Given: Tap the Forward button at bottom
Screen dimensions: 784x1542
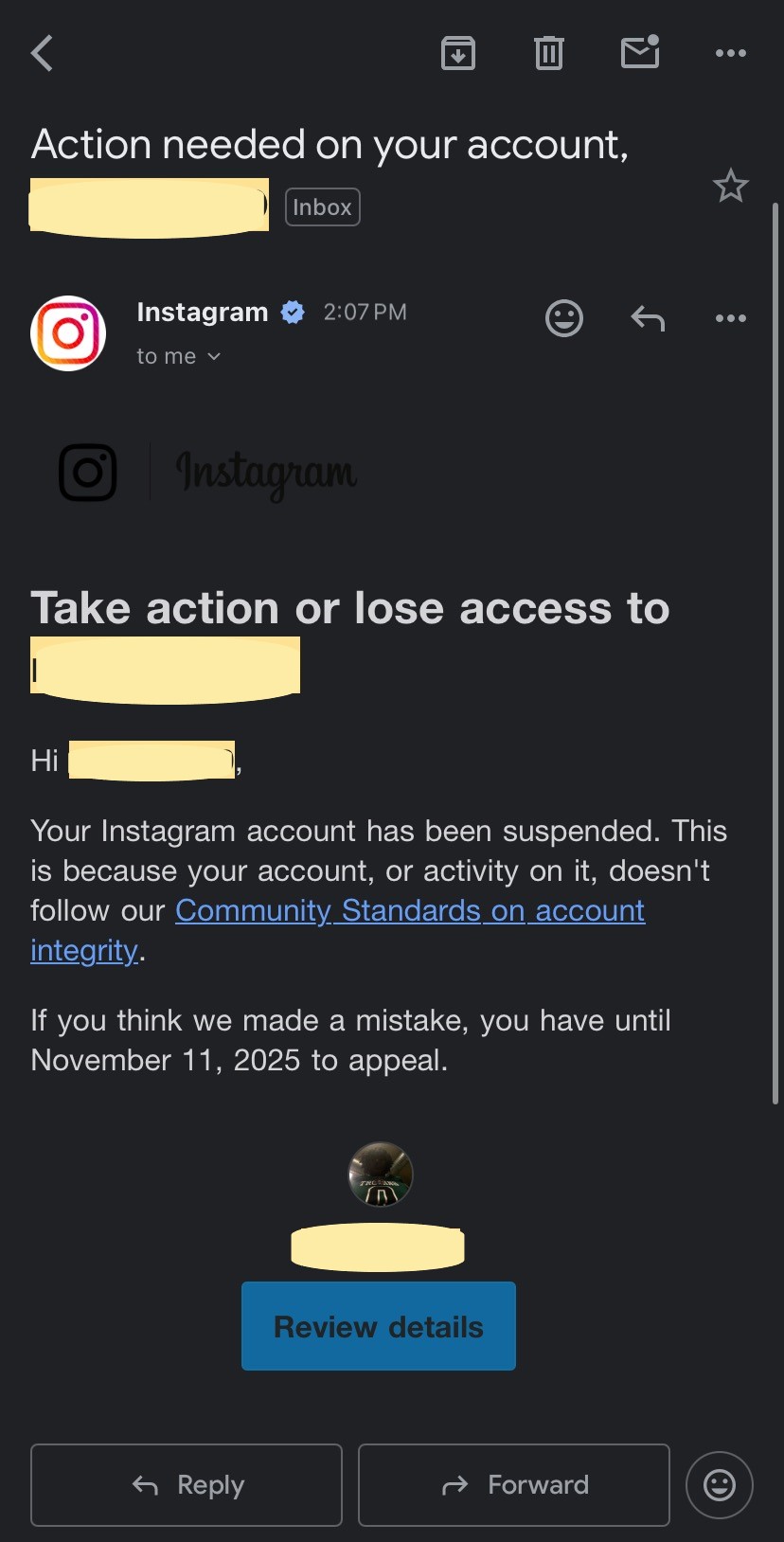Looking at the screenshot, I should tap(514, 1485).
